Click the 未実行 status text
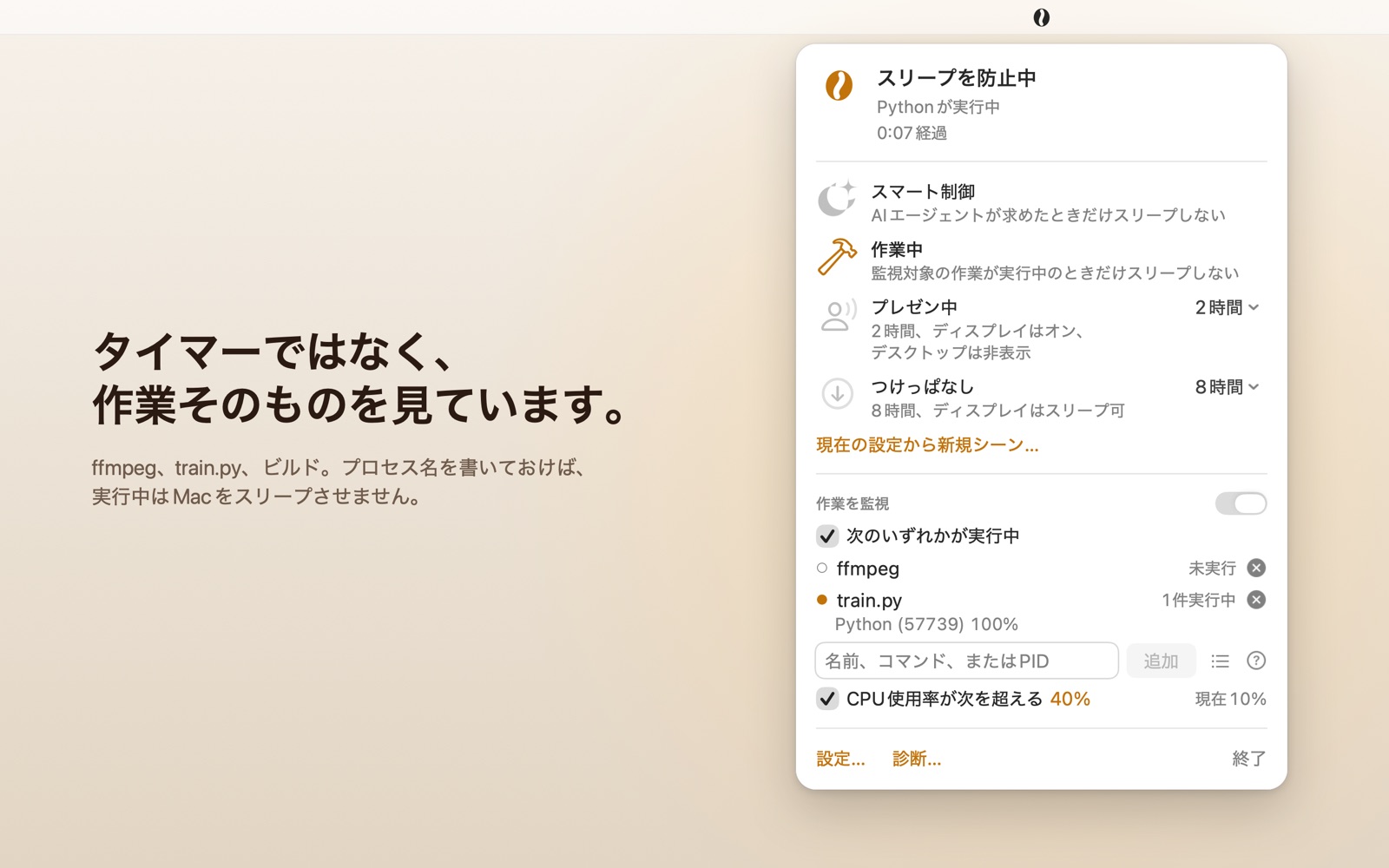Image resolution: width=1389 pixels, height=868 pixels. tap(1212, 568)
